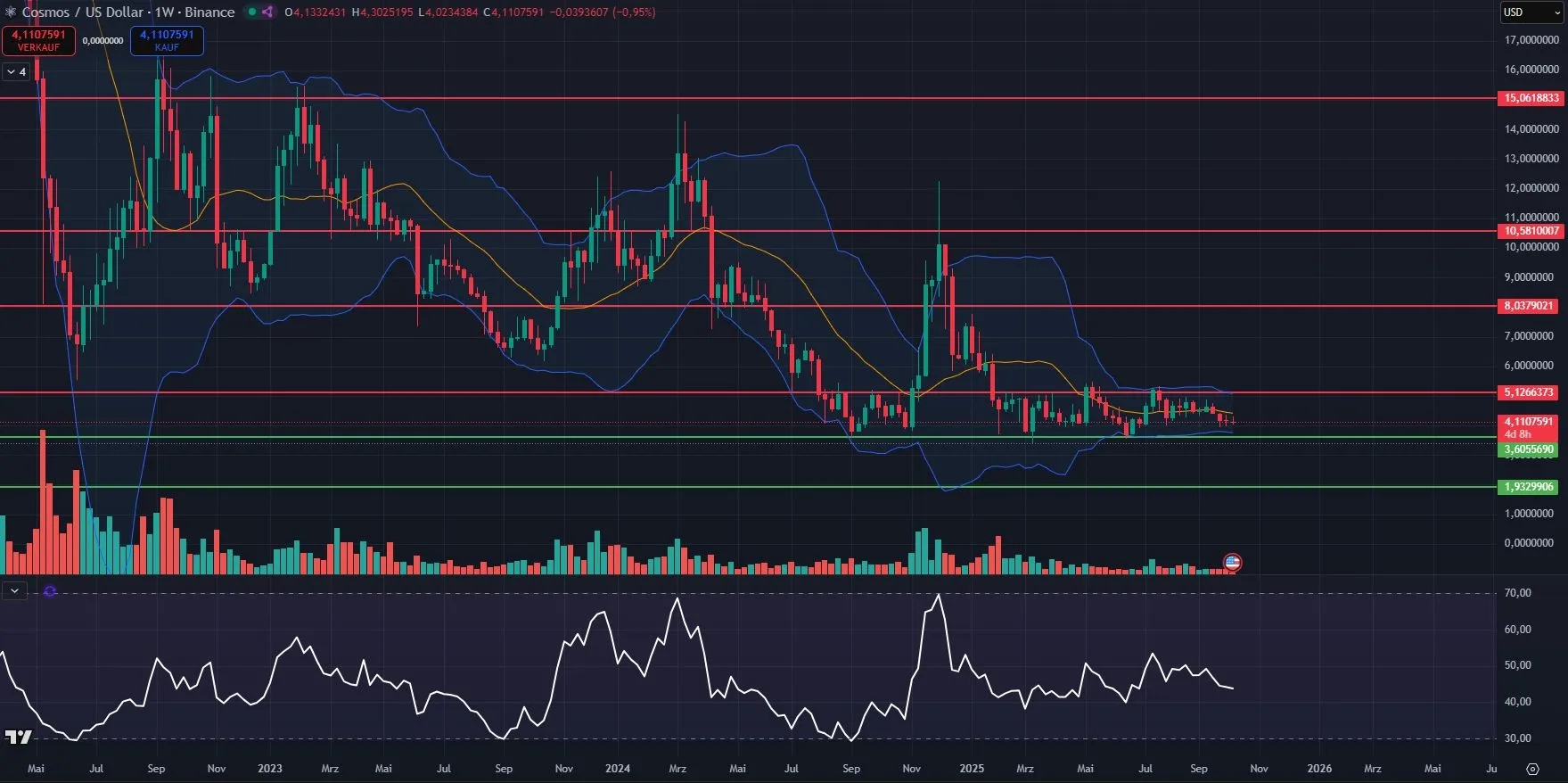Click the green 1,9329906 support label

tap(1529, 487)
